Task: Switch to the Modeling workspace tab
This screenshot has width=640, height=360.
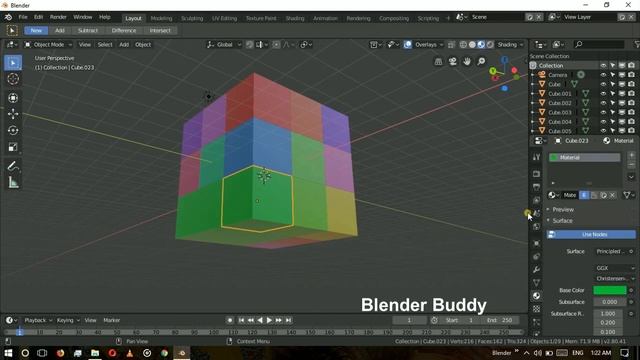Action: pos(161,18)
